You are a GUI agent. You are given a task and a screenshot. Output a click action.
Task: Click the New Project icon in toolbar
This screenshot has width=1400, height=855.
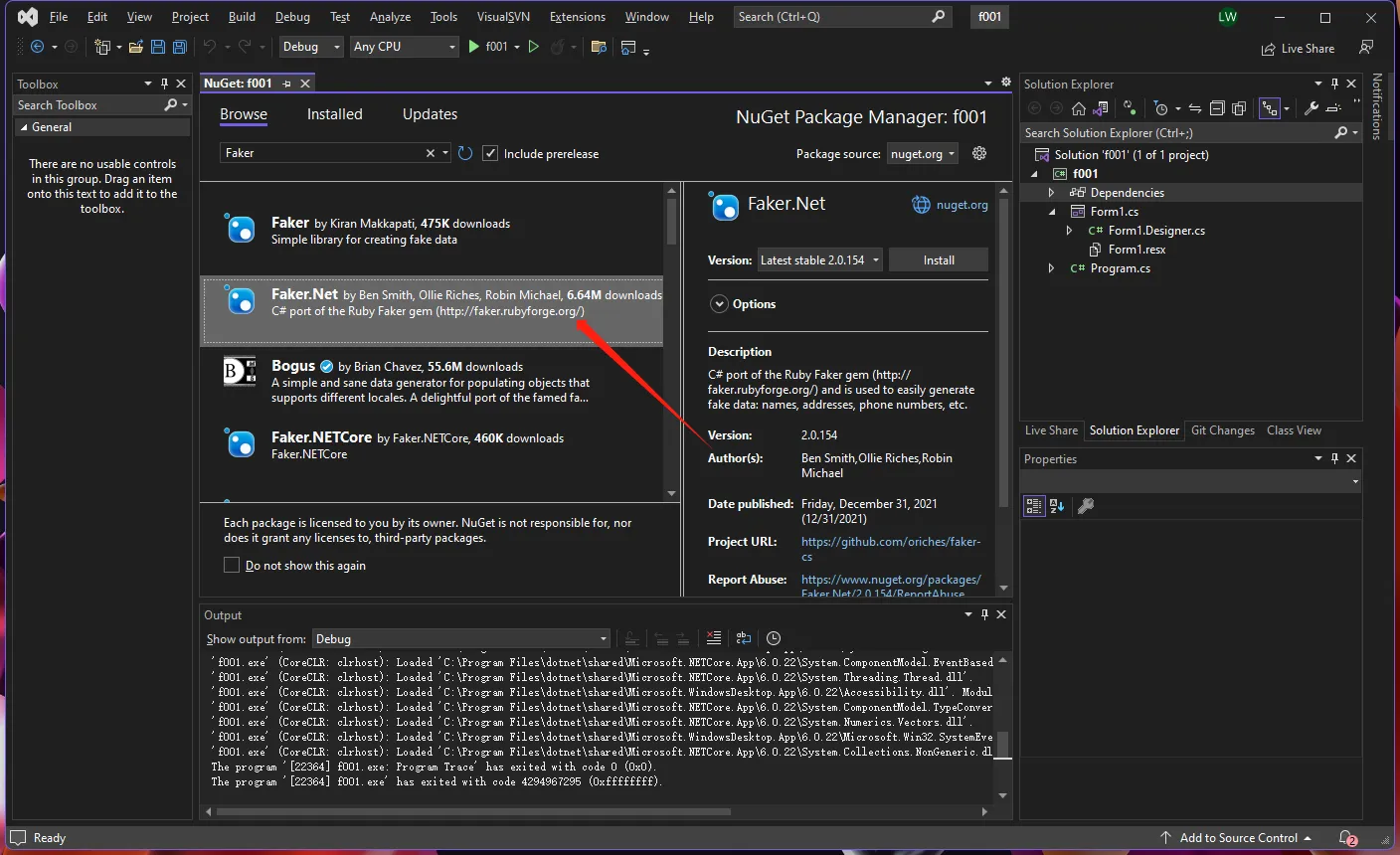coord(101,47)
